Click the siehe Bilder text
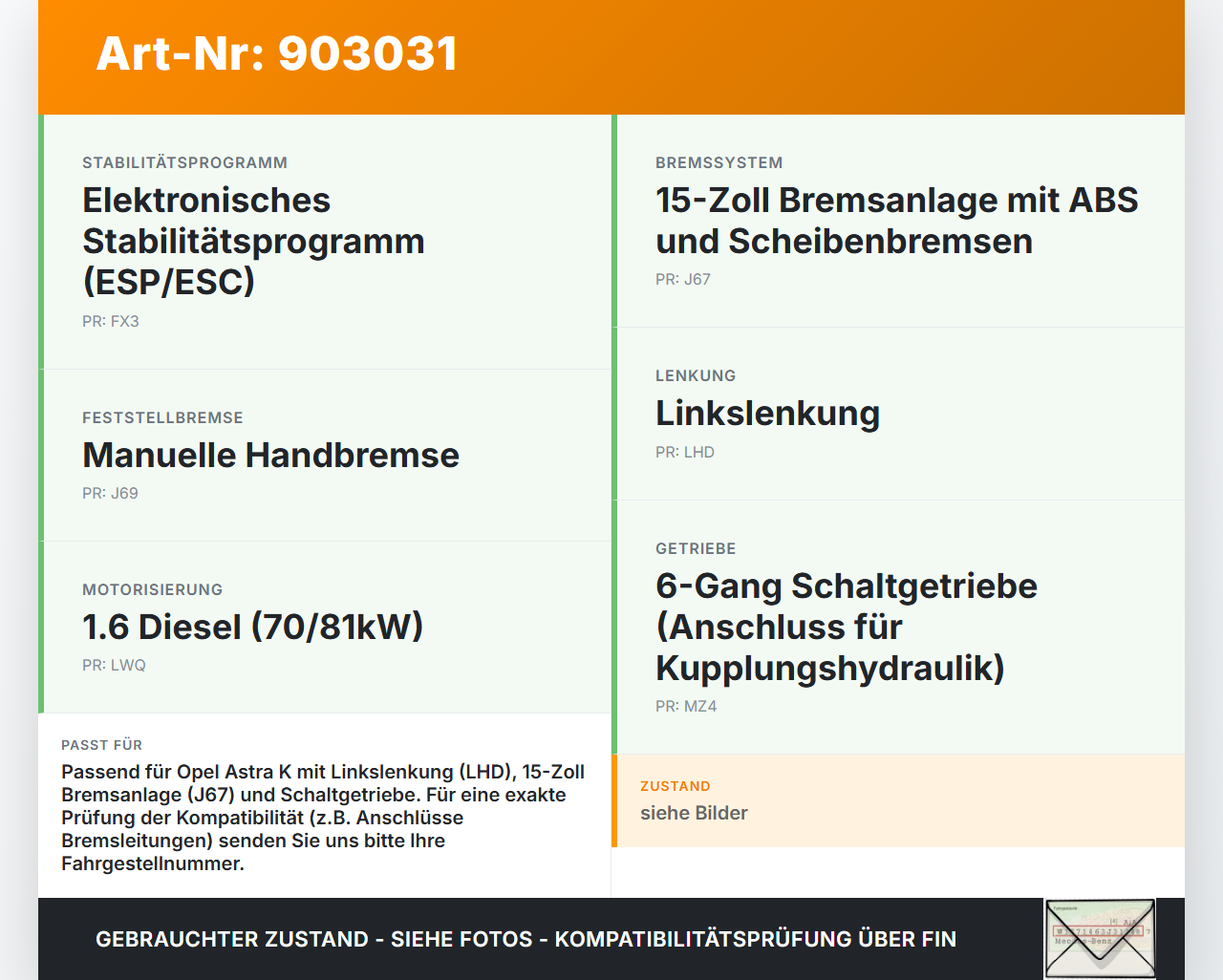Image resolution: width=1223 pixels, height=980 pixels. coord(694,813)
